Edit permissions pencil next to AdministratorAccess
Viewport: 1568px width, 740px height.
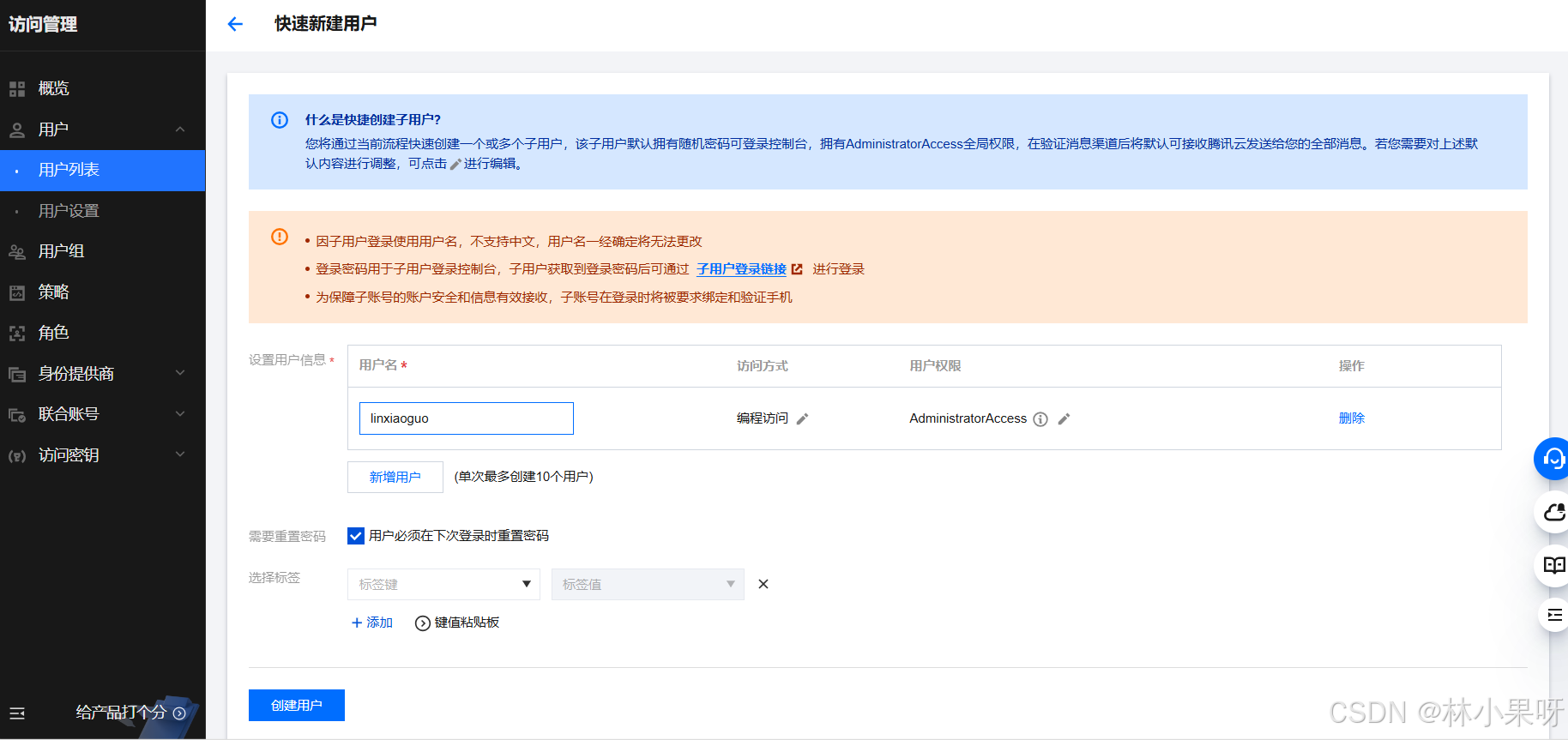click(1064, 418)
